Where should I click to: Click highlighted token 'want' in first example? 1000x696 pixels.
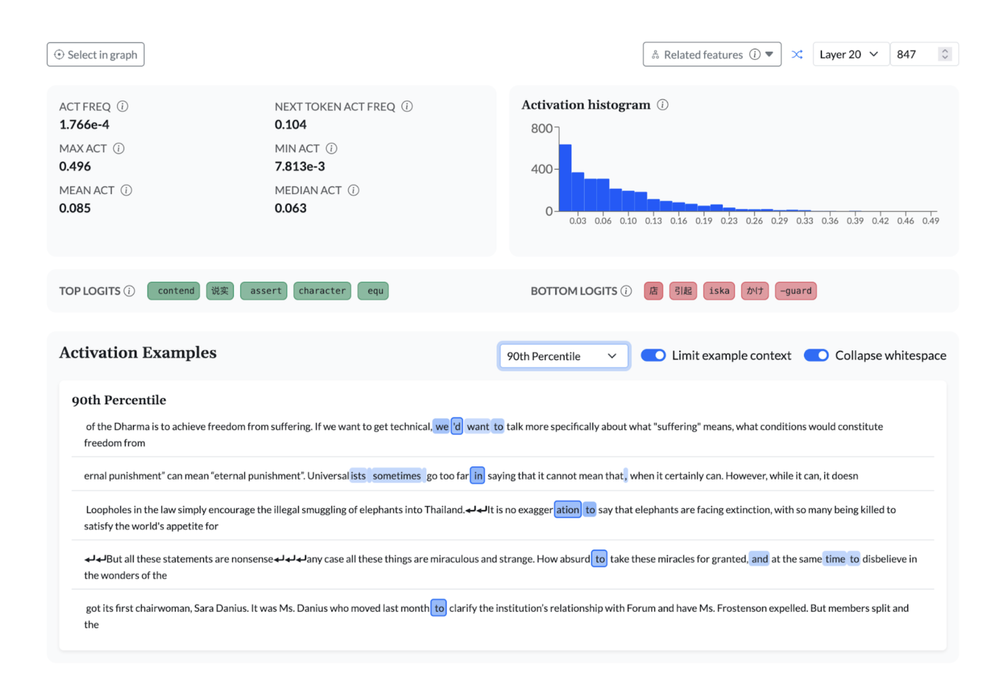coord(478,427)
